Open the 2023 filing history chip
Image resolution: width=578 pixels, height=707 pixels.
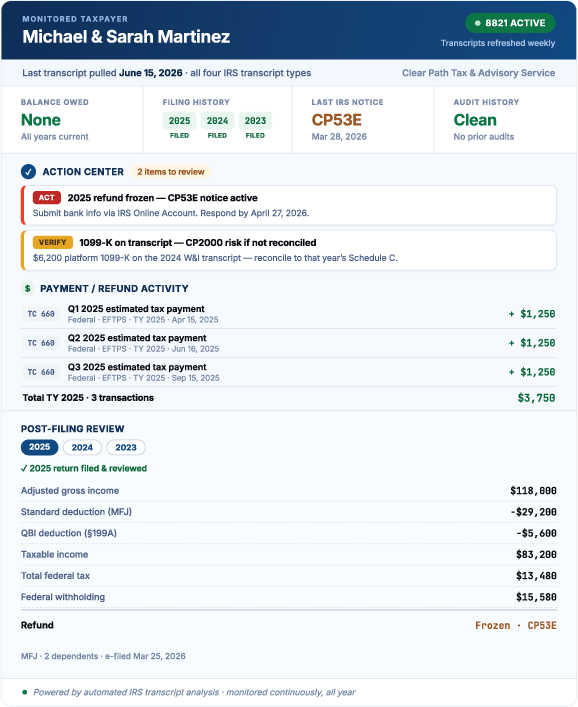255,121
